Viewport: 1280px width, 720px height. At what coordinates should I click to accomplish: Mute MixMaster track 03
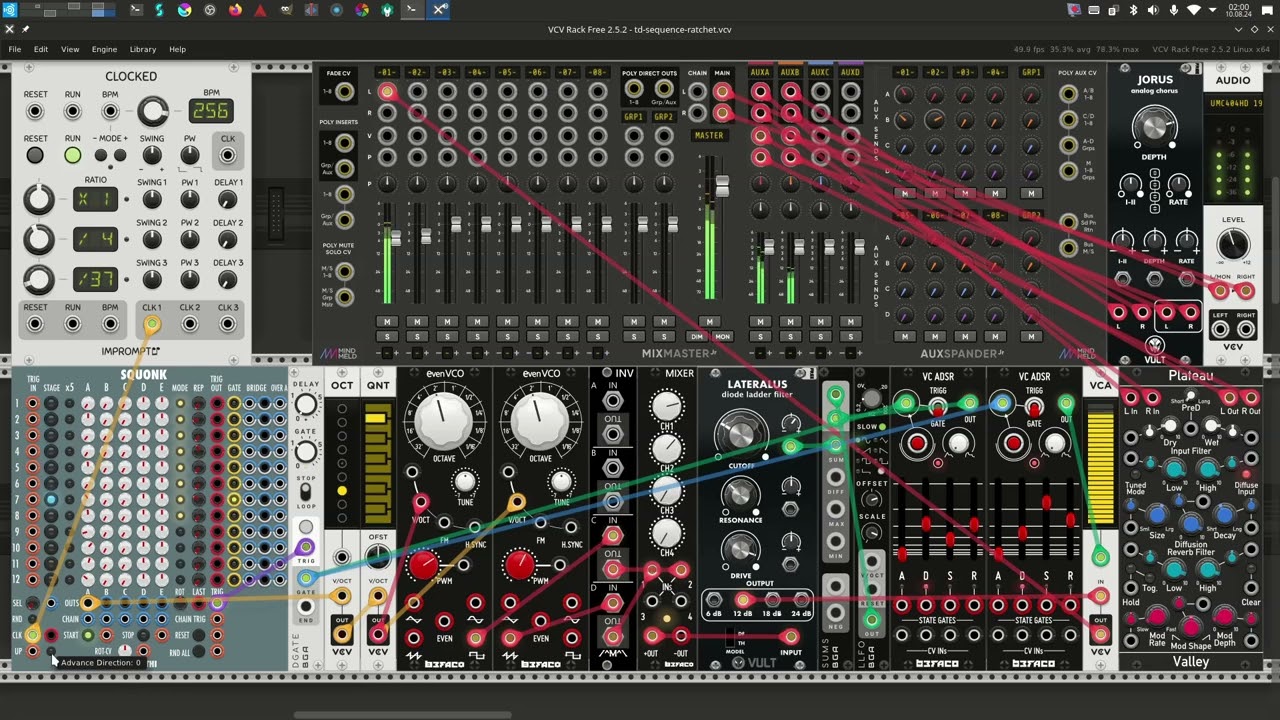(x=447, y=321)
